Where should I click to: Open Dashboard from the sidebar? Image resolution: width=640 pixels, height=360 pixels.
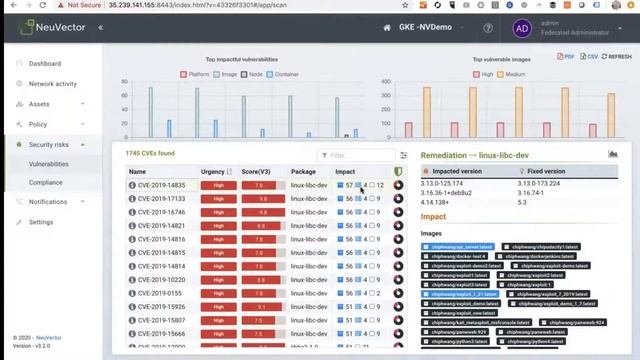click(x=45, y=64)
